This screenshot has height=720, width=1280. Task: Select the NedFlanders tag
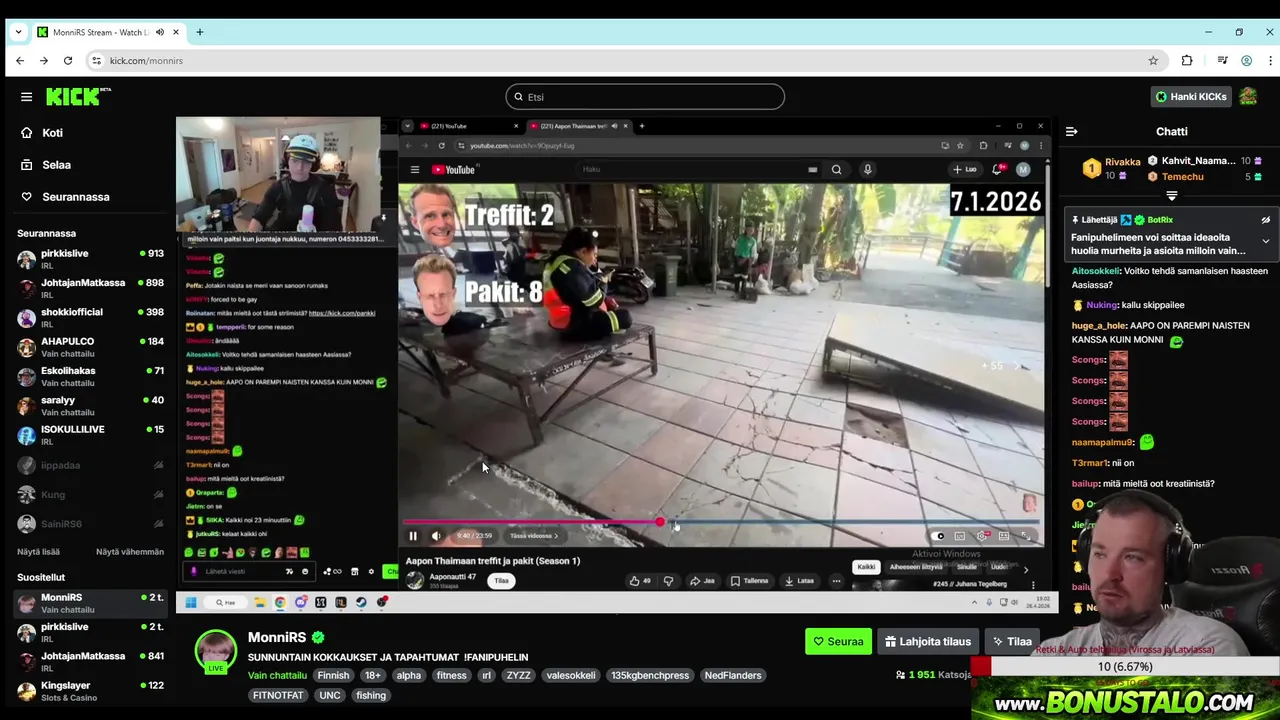[733, 675]
